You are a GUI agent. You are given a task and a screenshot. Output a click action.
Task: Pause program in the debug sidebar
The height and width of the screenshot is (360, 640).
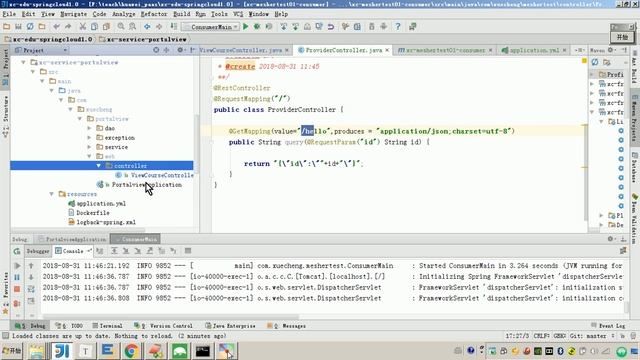coord(17,278)
